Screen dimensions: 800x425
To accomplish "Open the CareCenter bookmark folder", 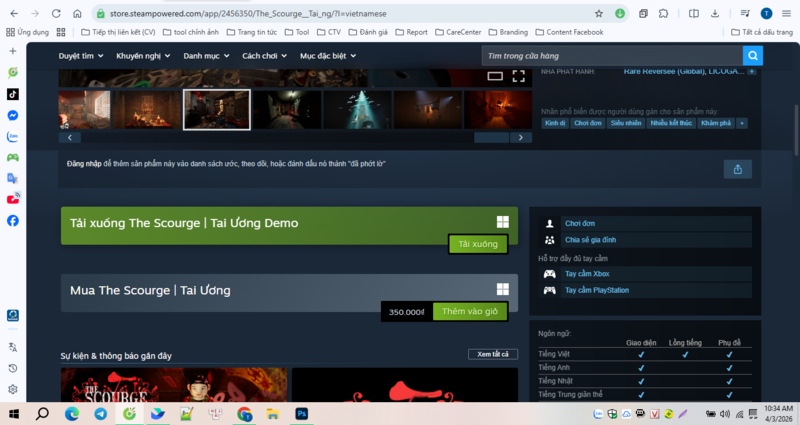I will click(x=458, y=32).
